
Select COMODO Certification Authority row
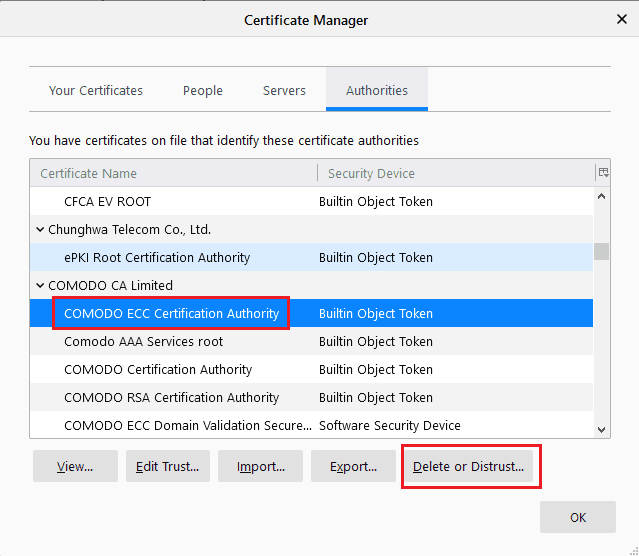tap(311, 369)
